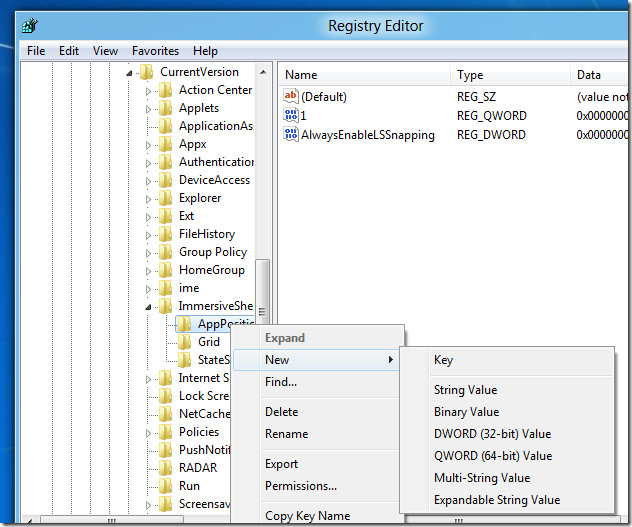
Task: Click the binary icon of value 1
Action: pyautogui.click(x=291, y=115)
